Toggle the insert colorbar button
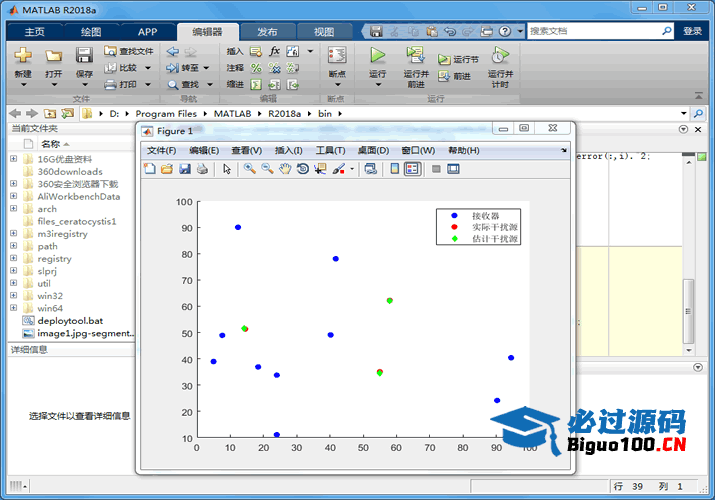The height and width of the screenshot is (500, 715). point(394,169)
